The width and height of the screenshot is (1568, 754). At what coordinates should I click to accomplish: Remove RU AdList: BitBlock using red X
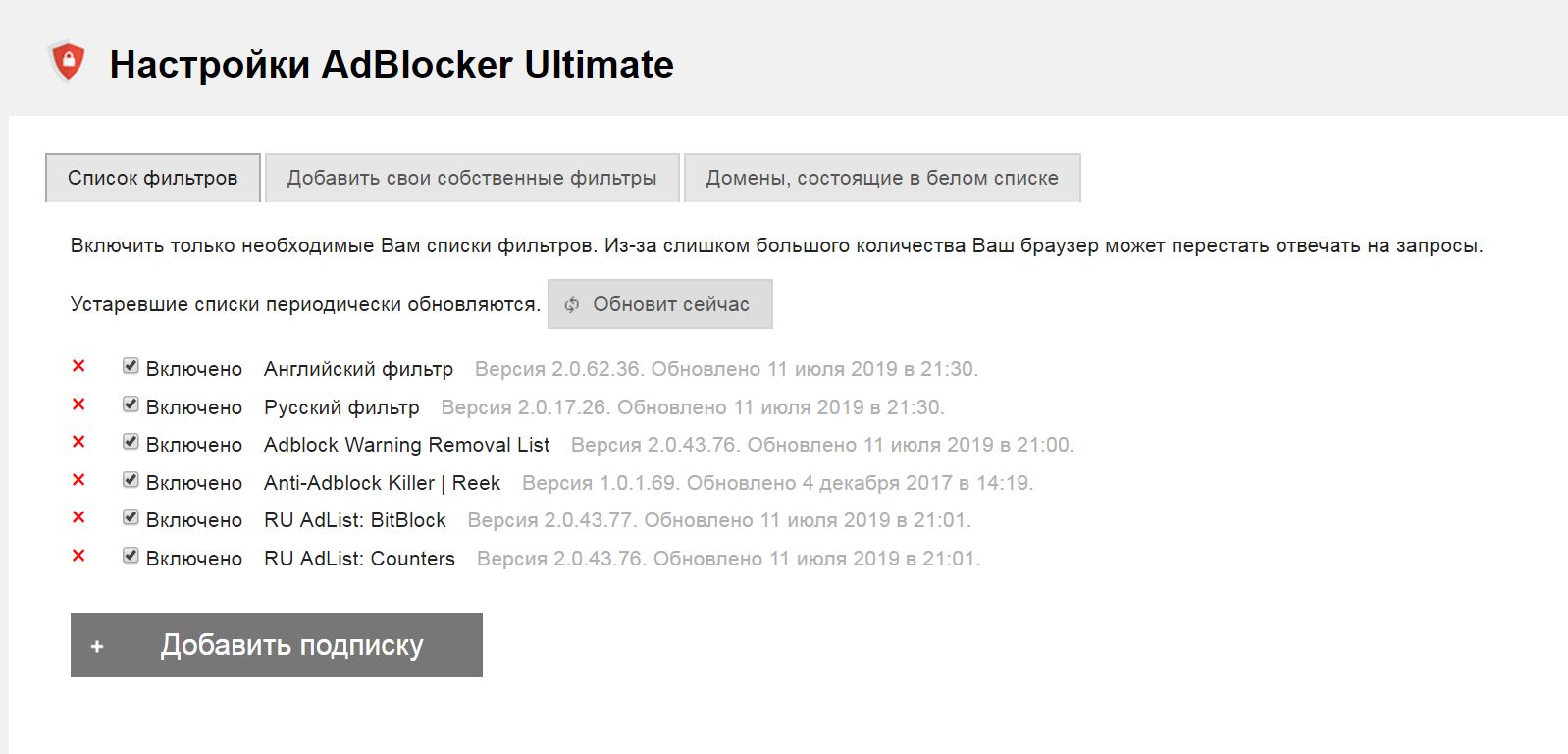pyautogui.click(x=78, y=517)
